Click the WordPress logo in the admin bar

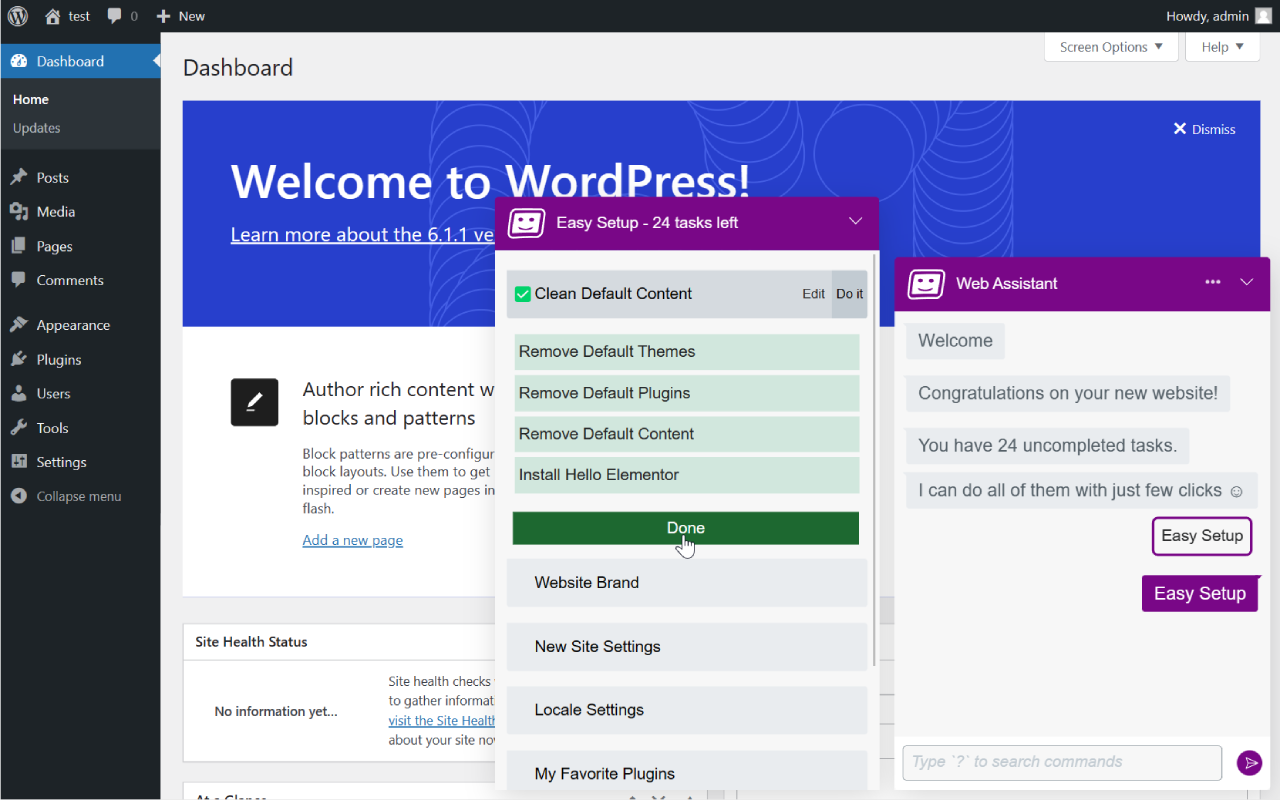[x=18, y=16]
